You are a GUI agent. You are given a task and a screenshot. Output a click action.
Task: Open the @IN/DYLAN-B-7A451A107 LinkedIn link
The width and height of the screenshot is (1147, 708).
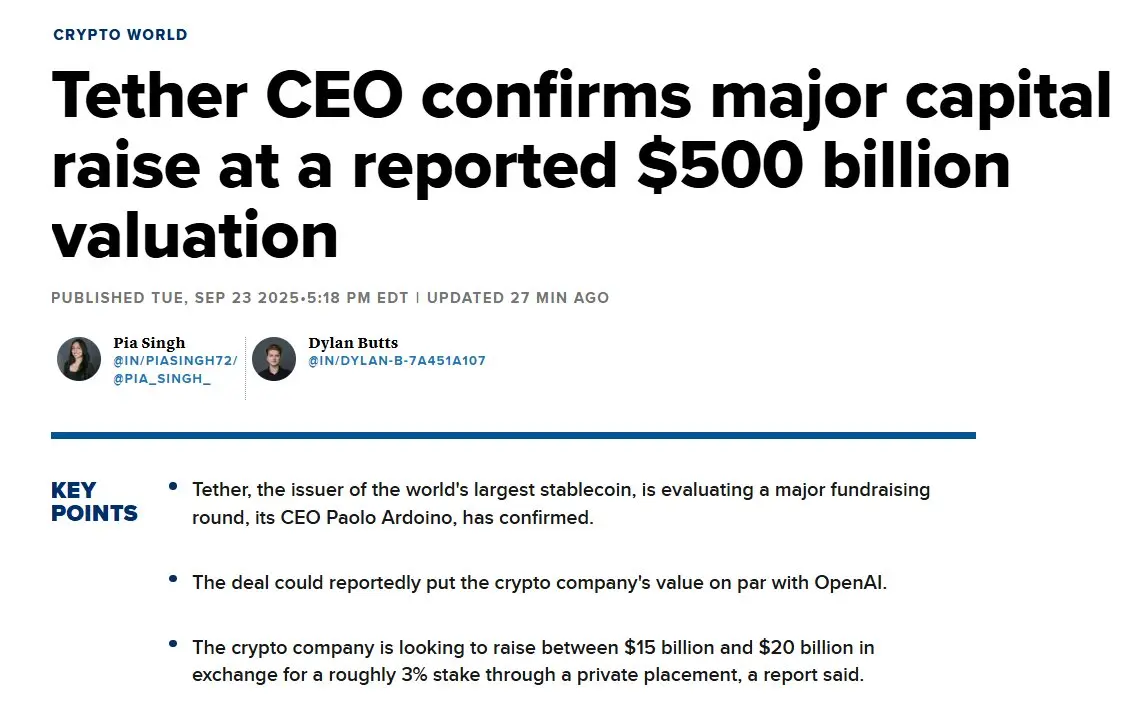tap(396, 361)
